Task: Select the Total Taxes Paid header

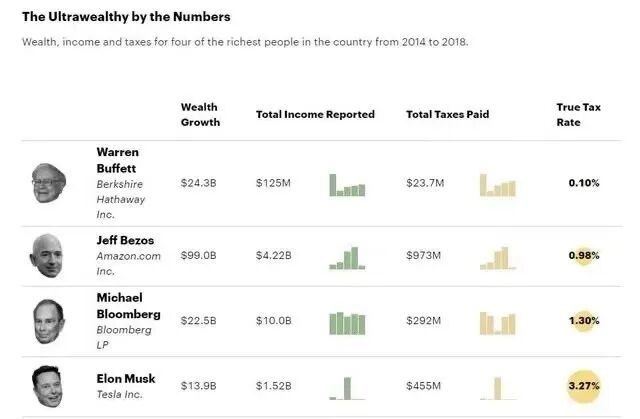Action: (x=447, y=114)
